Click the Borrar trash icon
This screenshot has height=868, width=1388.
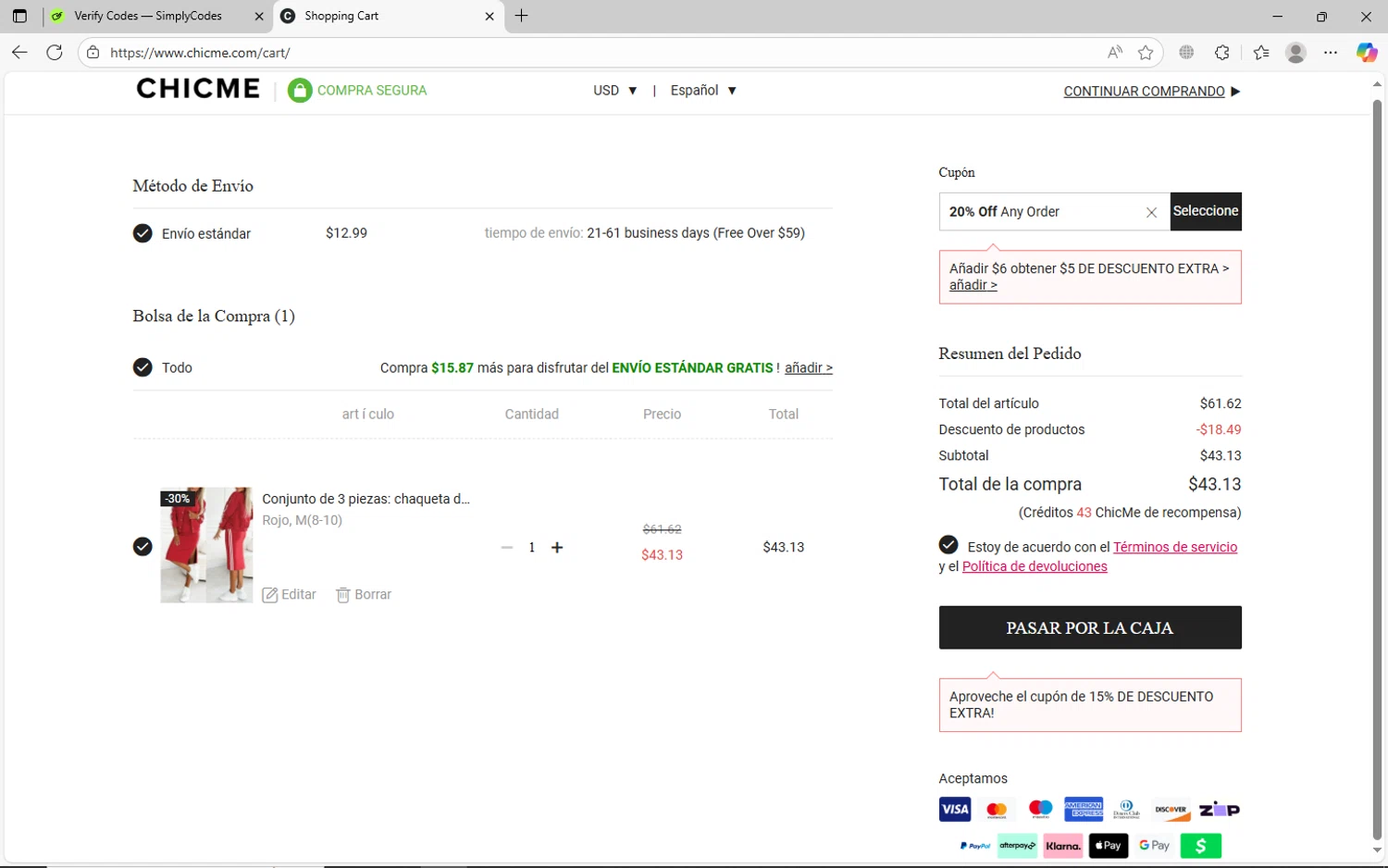tap(343, 595)
